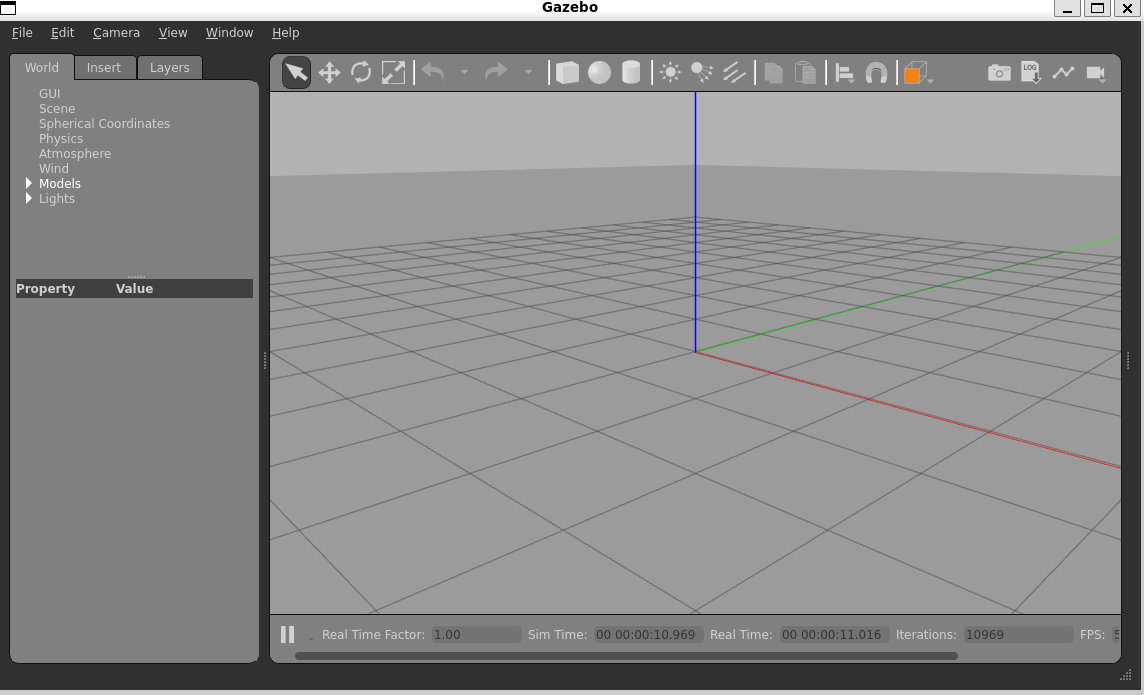
Task: Pause the simulation
Action: (288, 634)
